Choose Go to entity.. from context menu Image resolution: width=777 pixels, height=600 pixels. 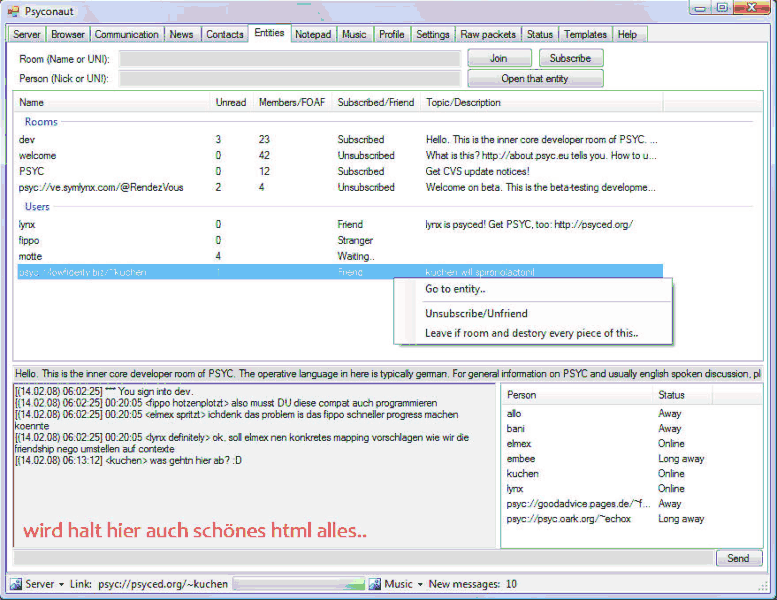point(533,289)
